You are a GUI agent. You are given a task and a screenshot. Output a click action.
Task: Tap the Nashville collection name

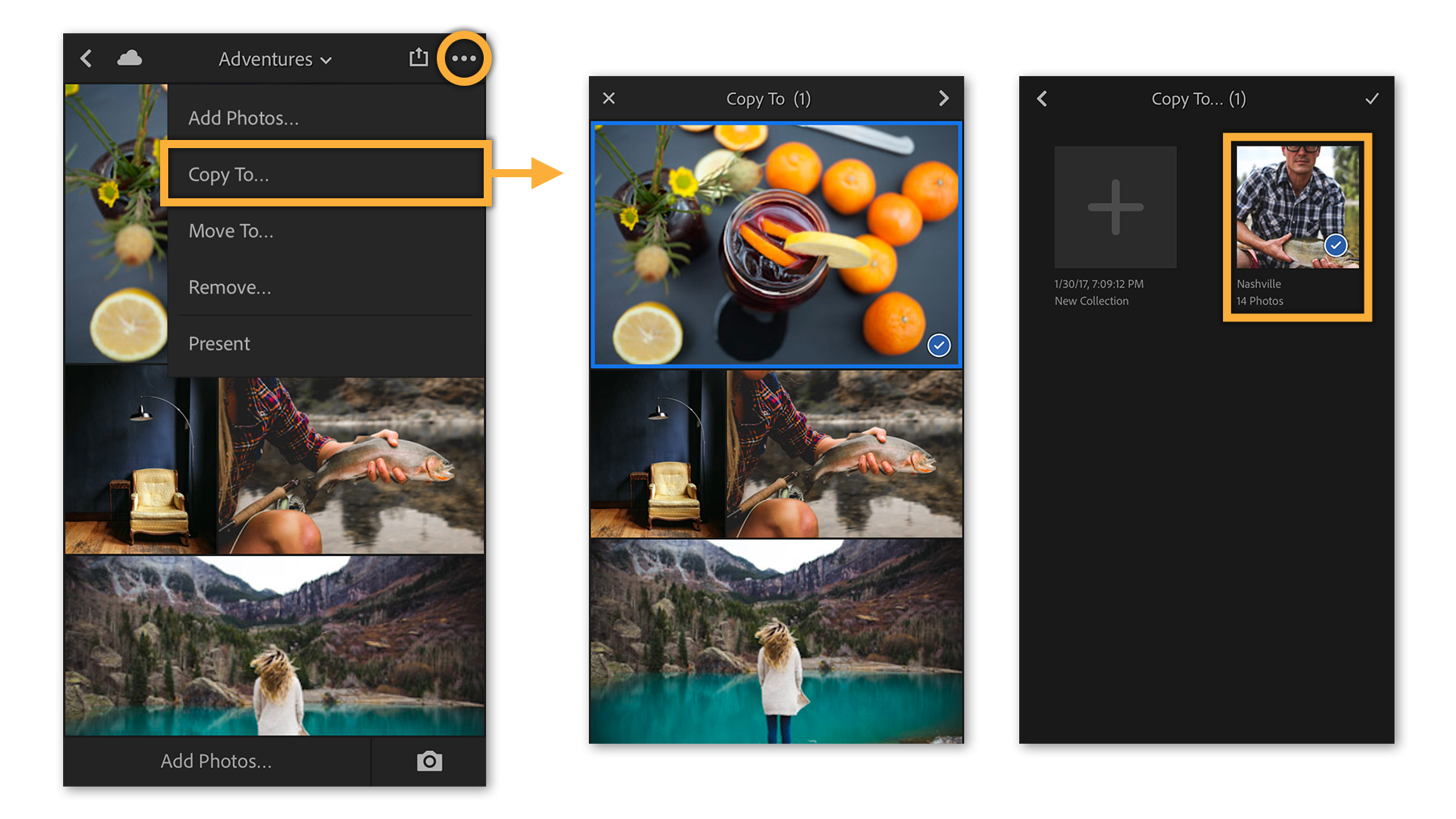pos(1259,284)
